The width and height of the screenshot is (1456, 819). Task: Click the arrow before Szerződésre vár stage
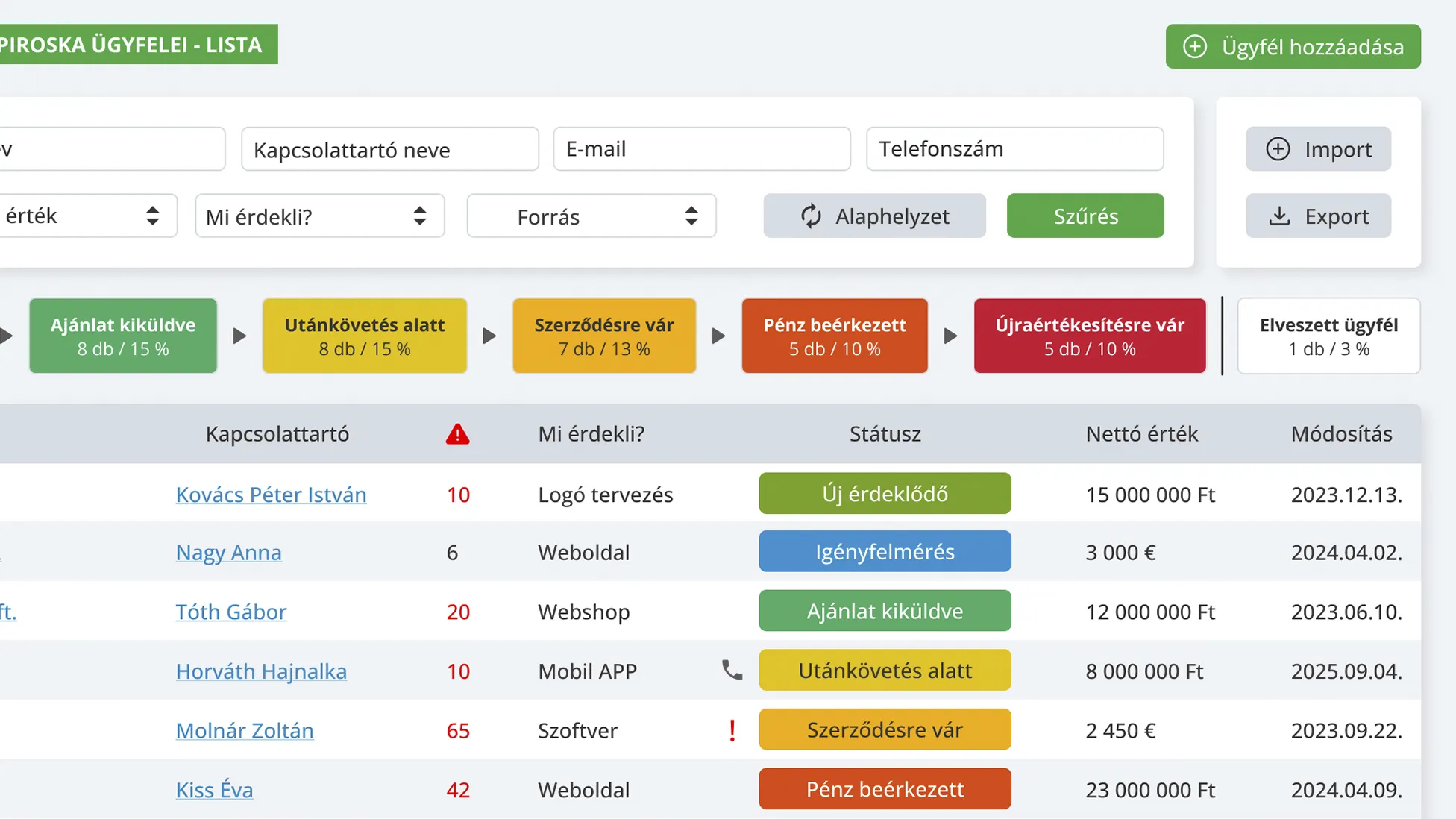[x=489, y=336]
